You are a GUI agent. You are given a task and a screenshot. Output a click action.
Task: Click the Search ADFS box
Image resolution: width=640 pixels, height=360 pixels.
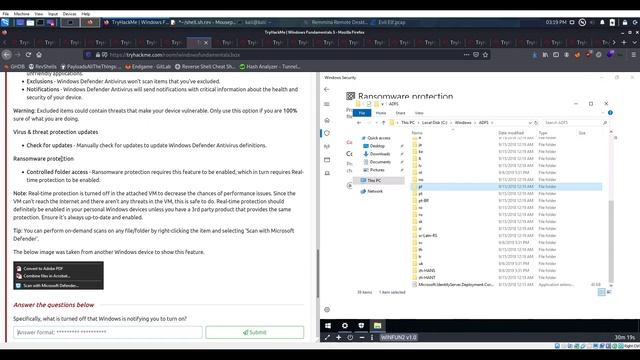coord(575,123)
